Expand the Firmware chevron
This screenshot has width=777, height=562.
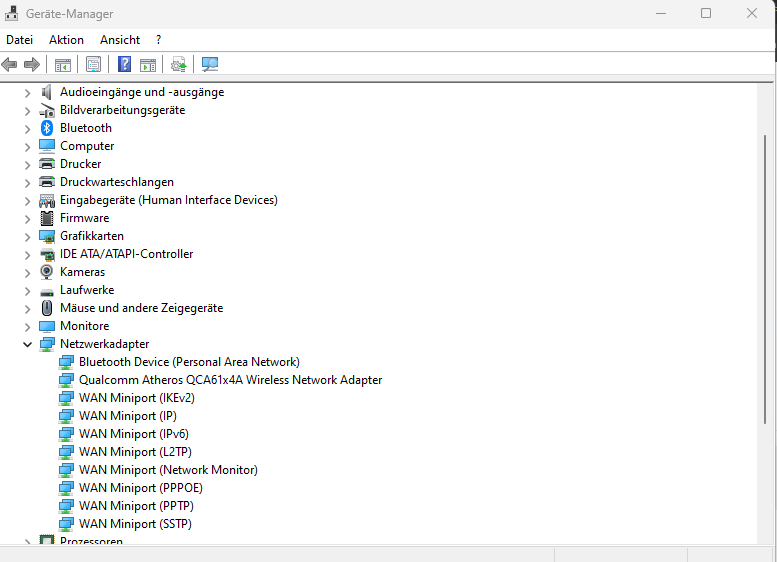tap(27, 219)
